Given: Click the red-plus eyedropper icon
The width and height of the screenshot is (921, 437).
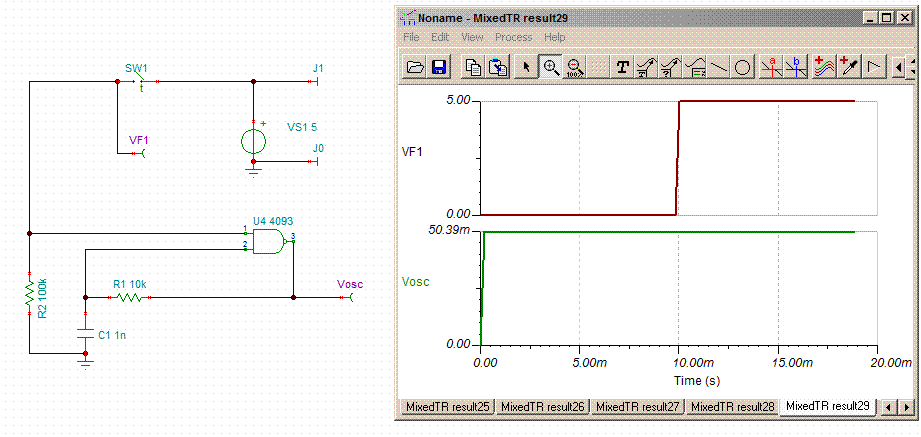Looking at the screenshot, I should tap(849, 68).
